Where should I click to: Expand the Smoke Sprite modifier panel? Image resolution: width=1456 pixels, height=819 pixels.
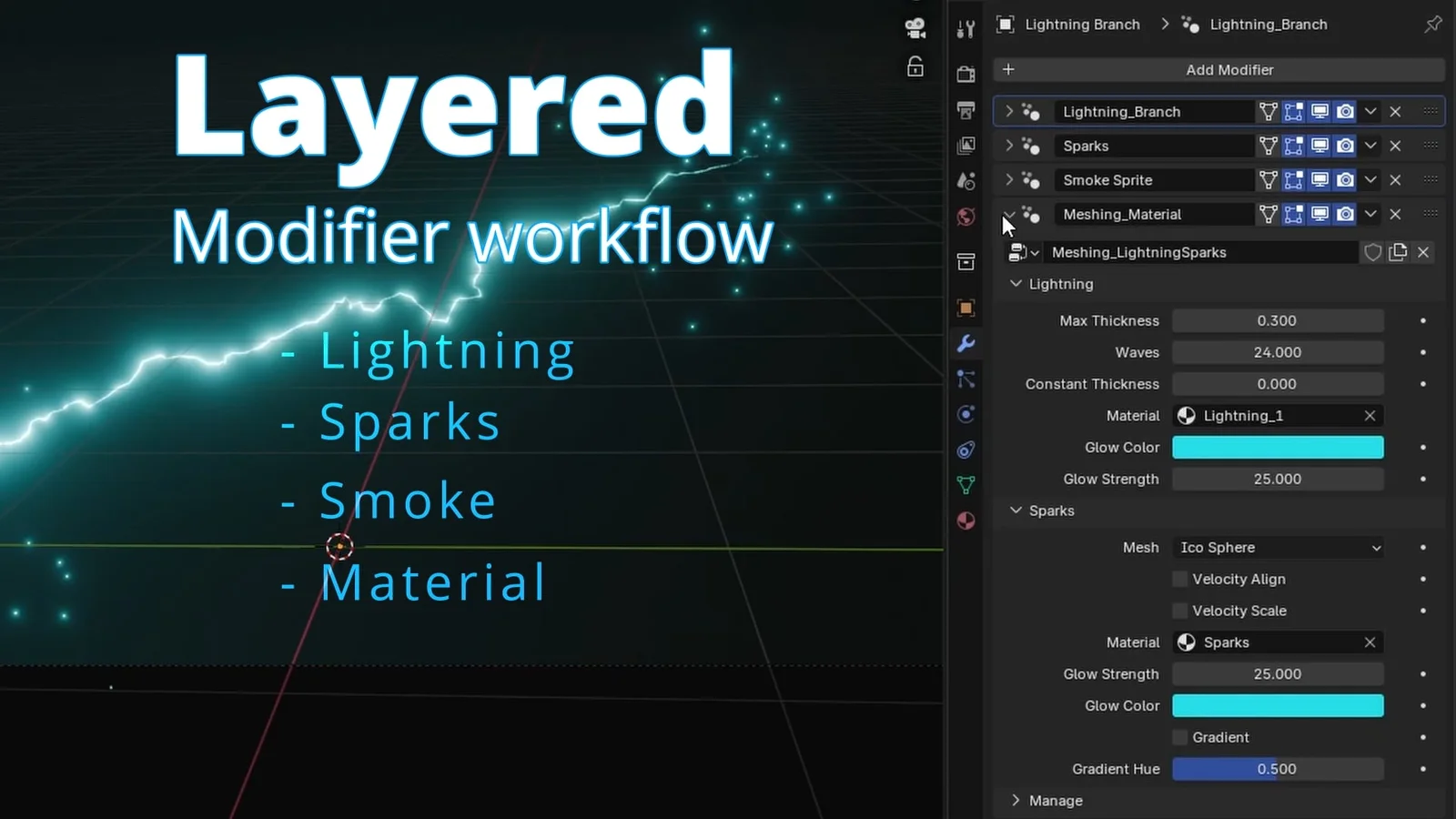point(1009,180)
